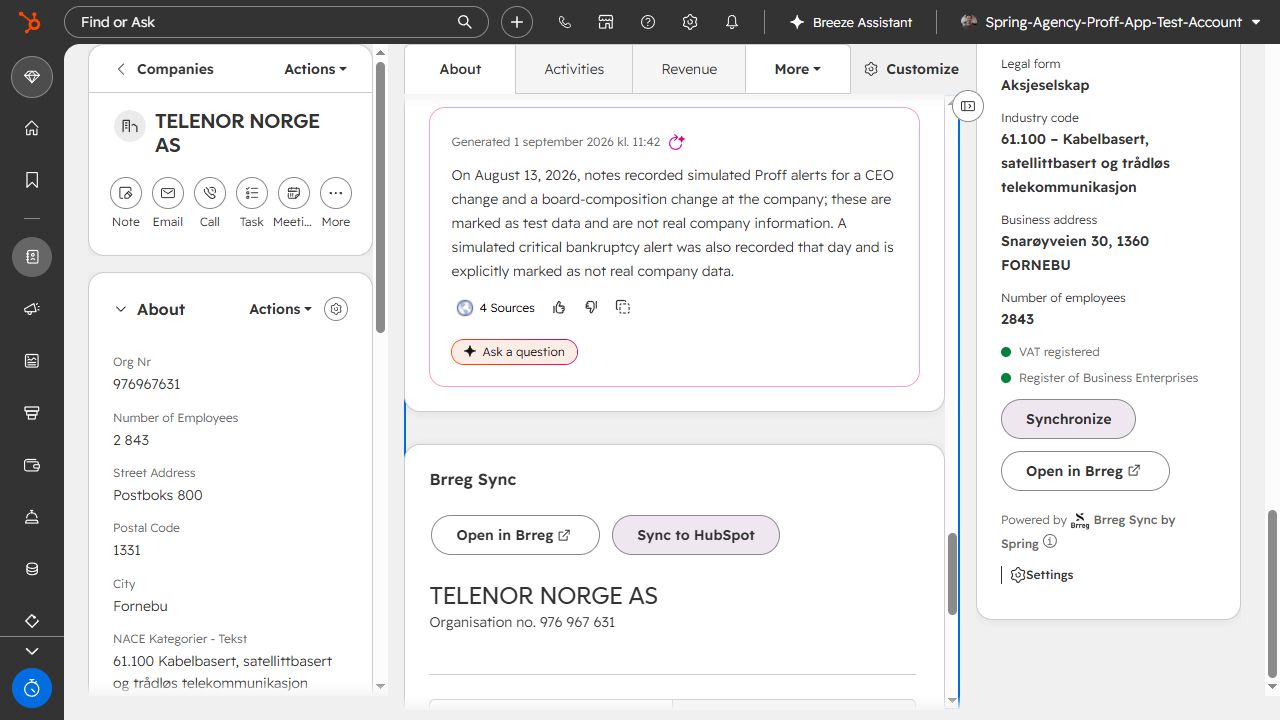
Task: Click the left panel vertical scrollbar
Action: point(380,198)
